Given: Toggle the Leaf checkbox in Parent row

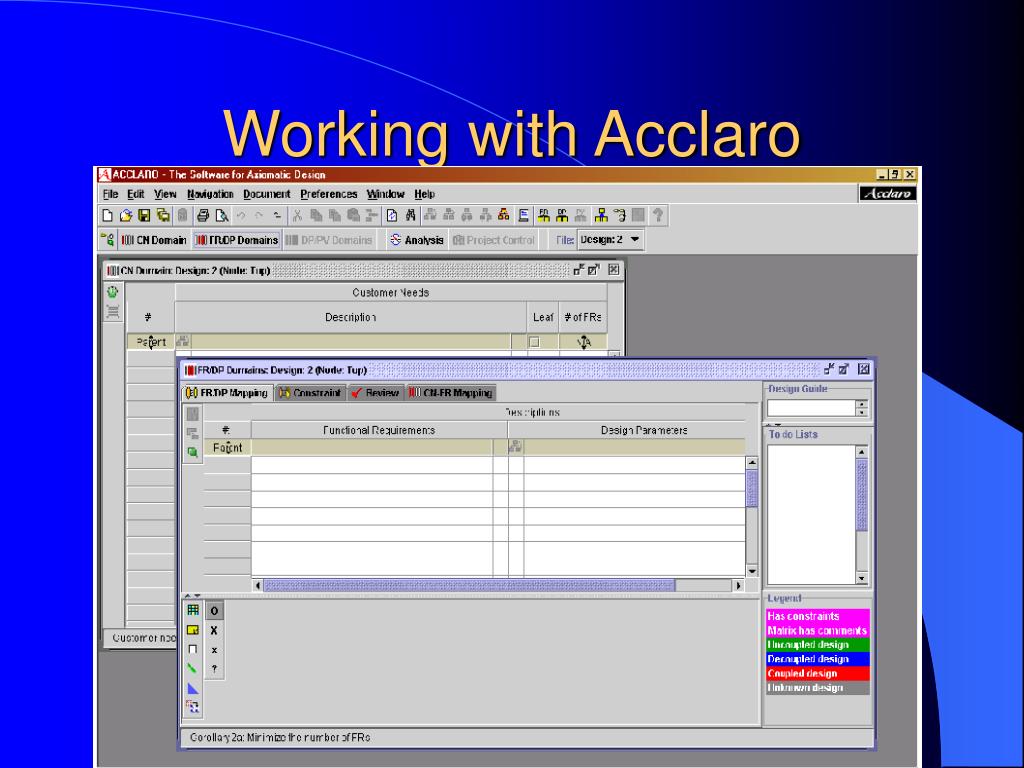Looking at the screenshot, I should [534, 342].
